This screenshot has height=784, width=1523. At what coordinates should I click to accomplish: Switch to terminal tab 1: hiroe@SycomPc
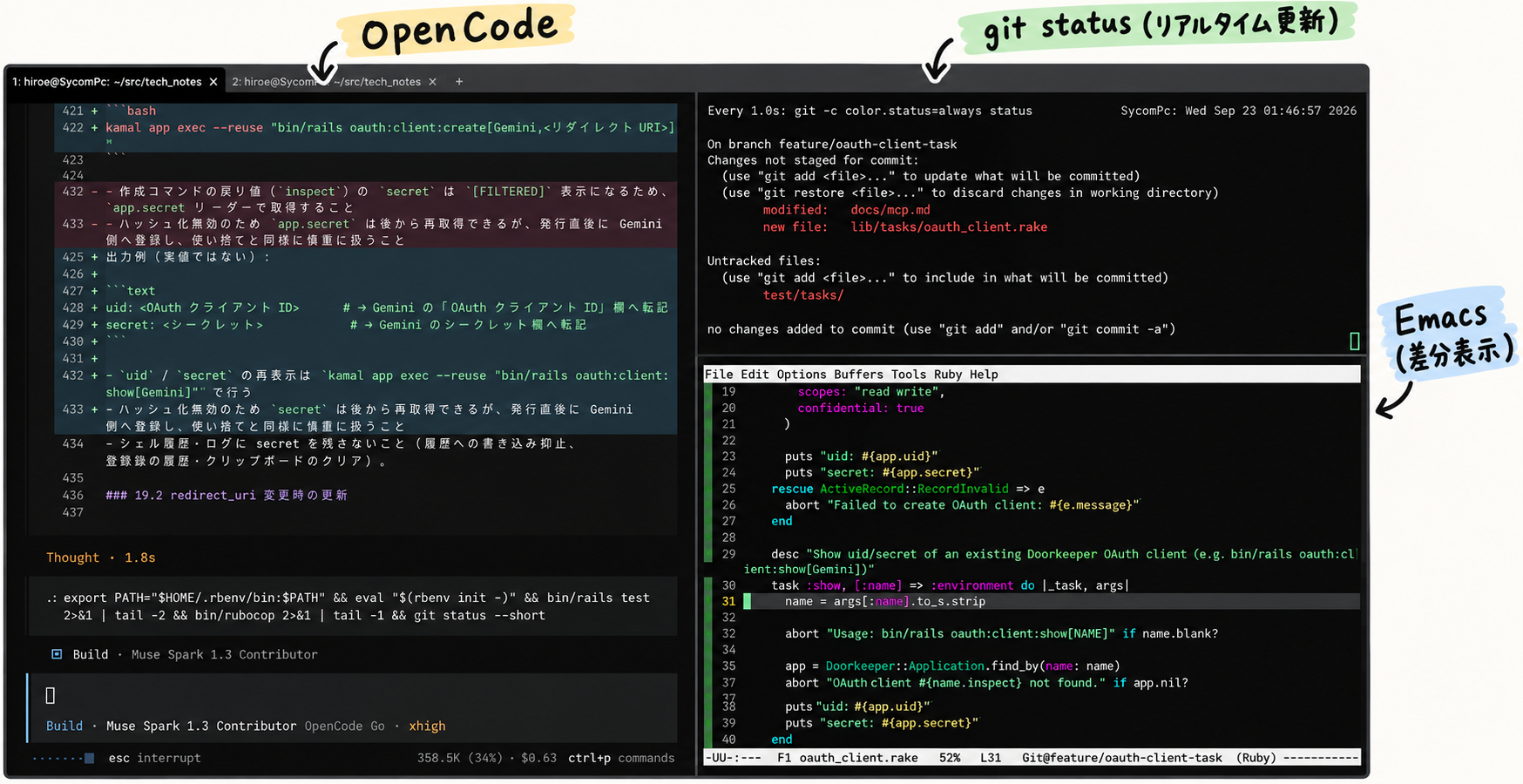click(x=106, y=82)
